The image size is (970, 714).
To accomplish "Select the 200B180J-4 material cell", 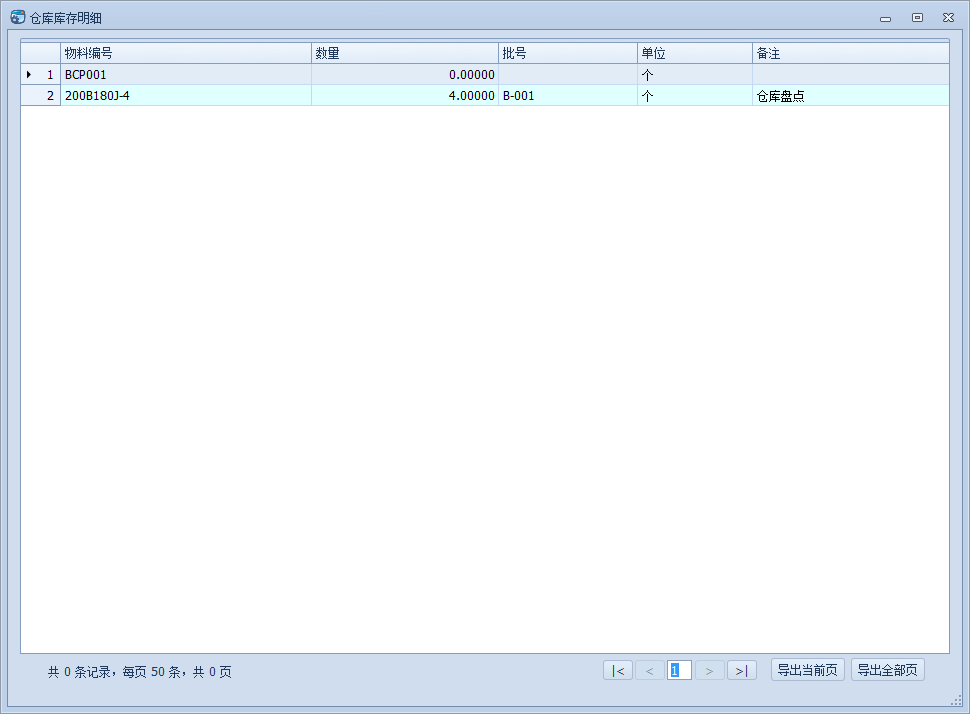I will 186,96.
